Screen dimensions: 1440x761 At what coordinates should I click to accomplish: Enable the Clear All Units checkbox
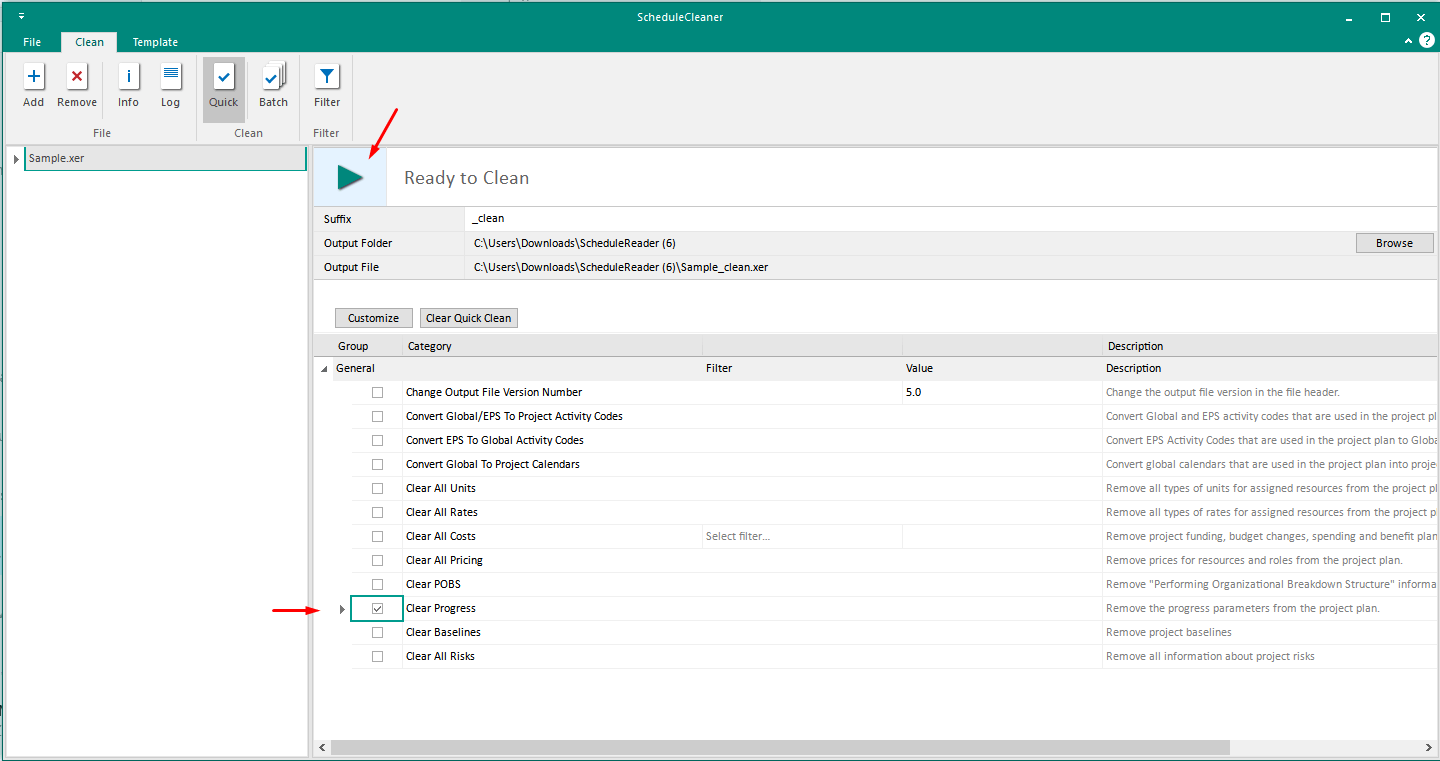pos(377,488)
